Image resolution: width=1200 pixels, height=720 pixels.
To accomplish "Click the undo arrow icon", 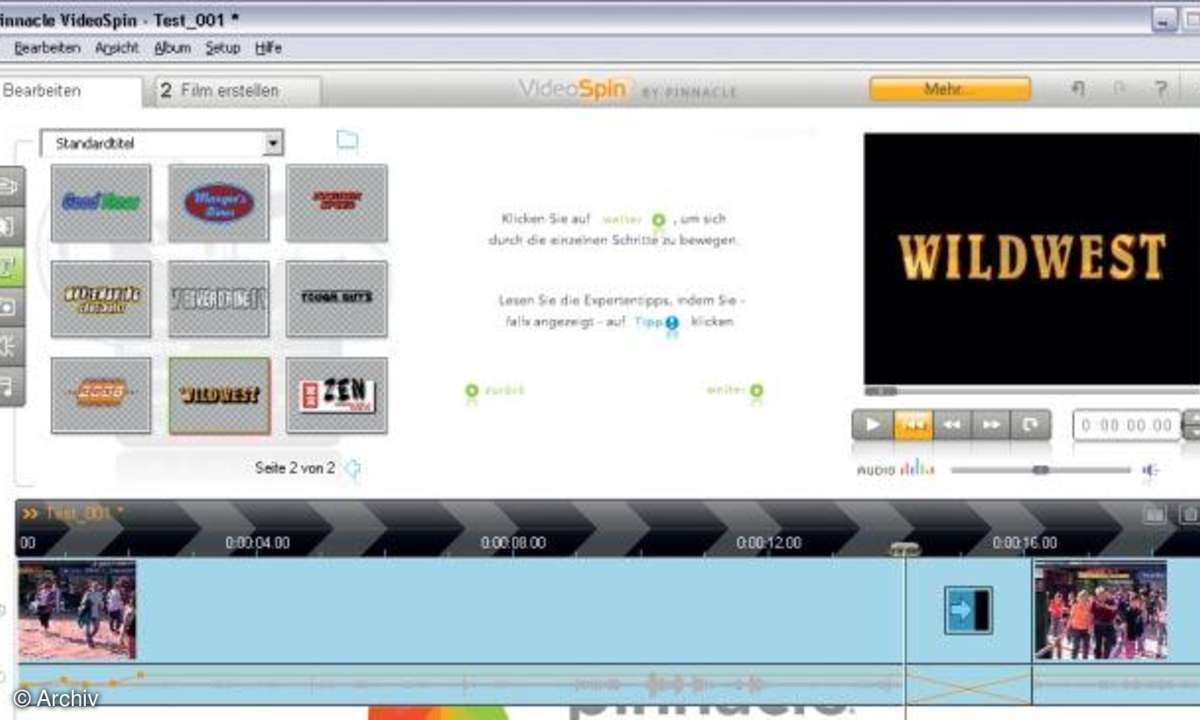I will click(1078, 89).
